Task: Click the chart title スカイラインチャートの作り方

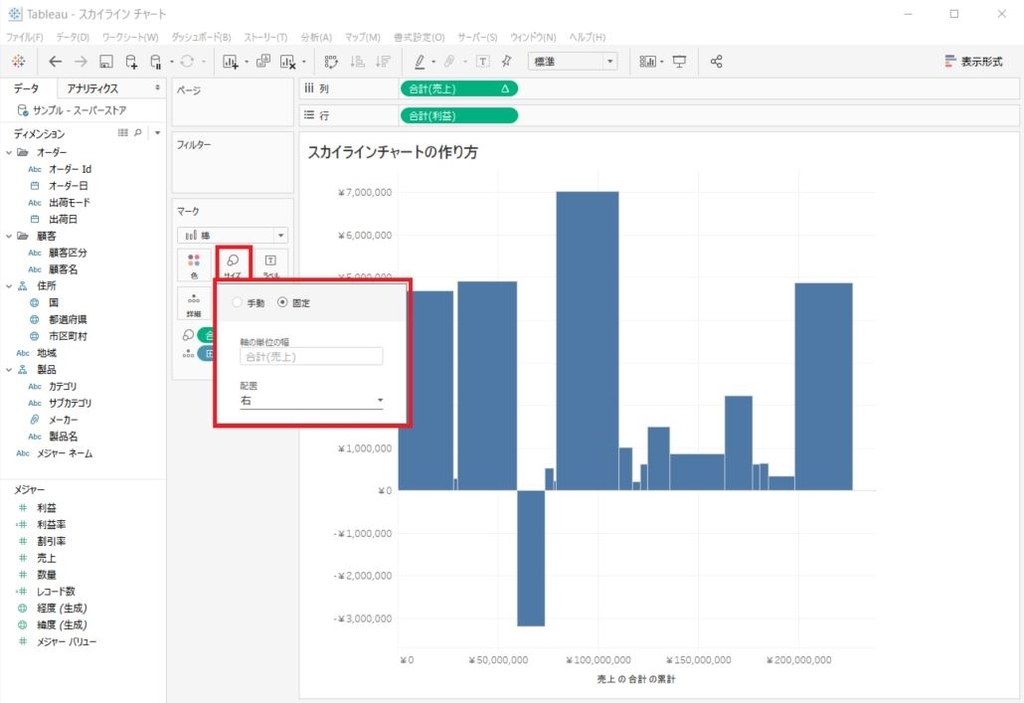Action: [x=392, y=152]
